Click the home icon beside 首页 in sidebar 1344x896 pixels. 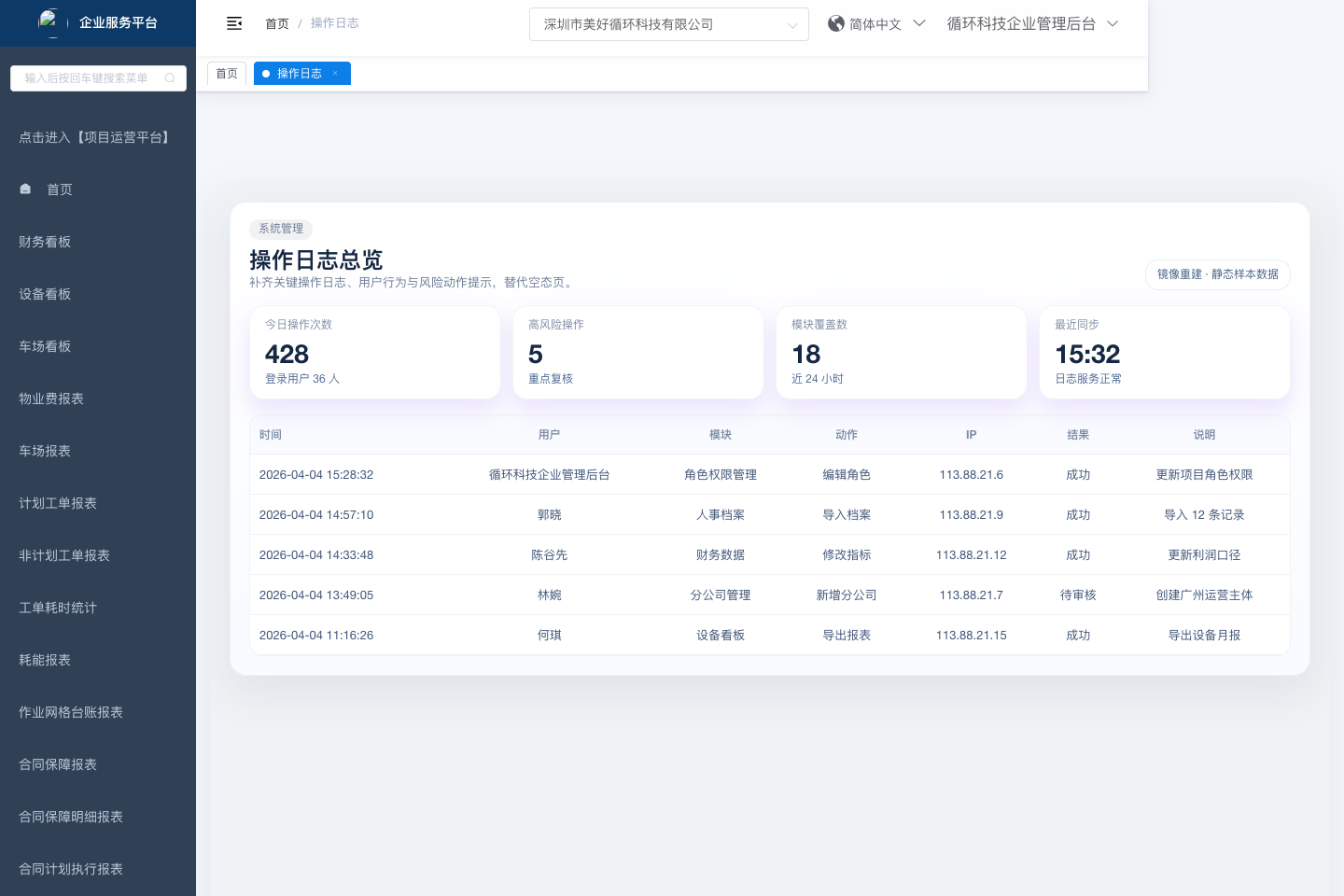coord(26,189)
